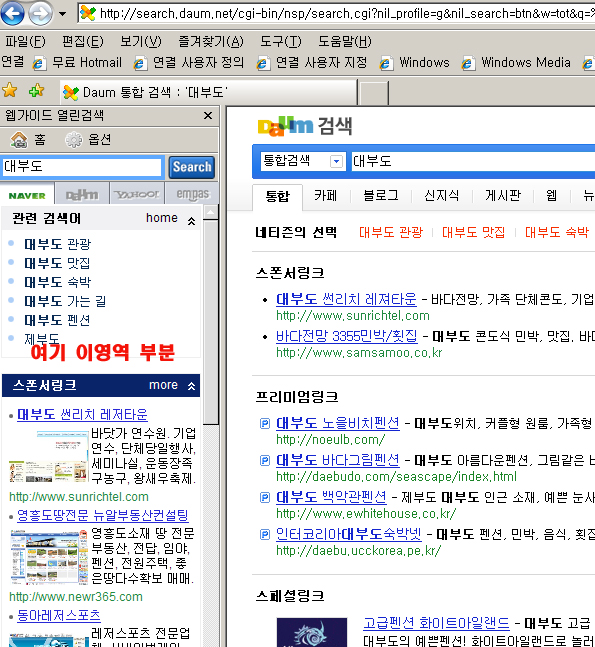The width and height of the screenshot is (595, 647).
Task: Collapse the 관련 검색어 section chevron
Action: point(191,221)
